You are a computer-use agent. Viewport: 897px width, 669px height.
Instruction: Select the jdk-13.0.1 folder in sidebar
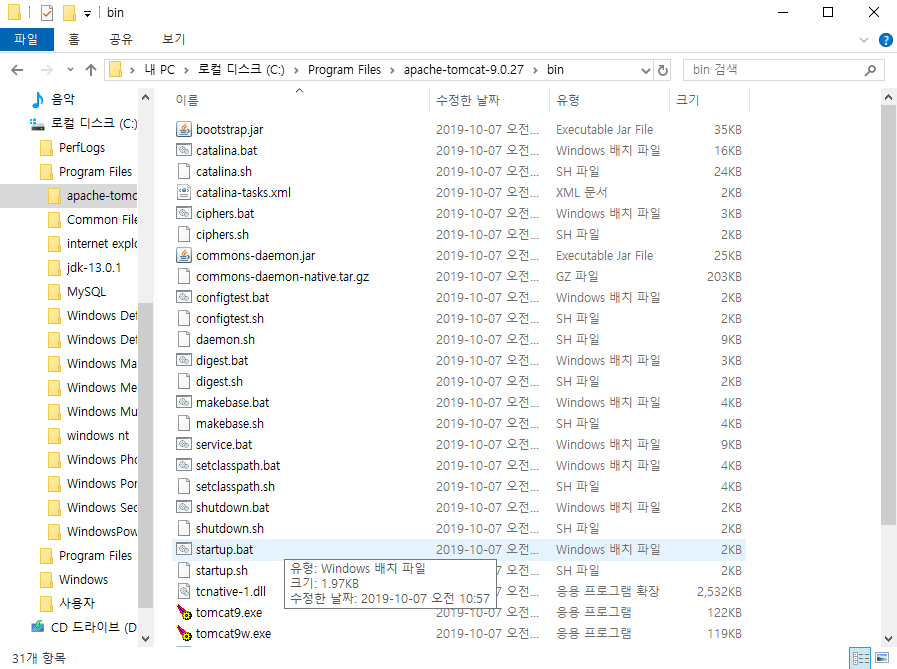[93, 268]
